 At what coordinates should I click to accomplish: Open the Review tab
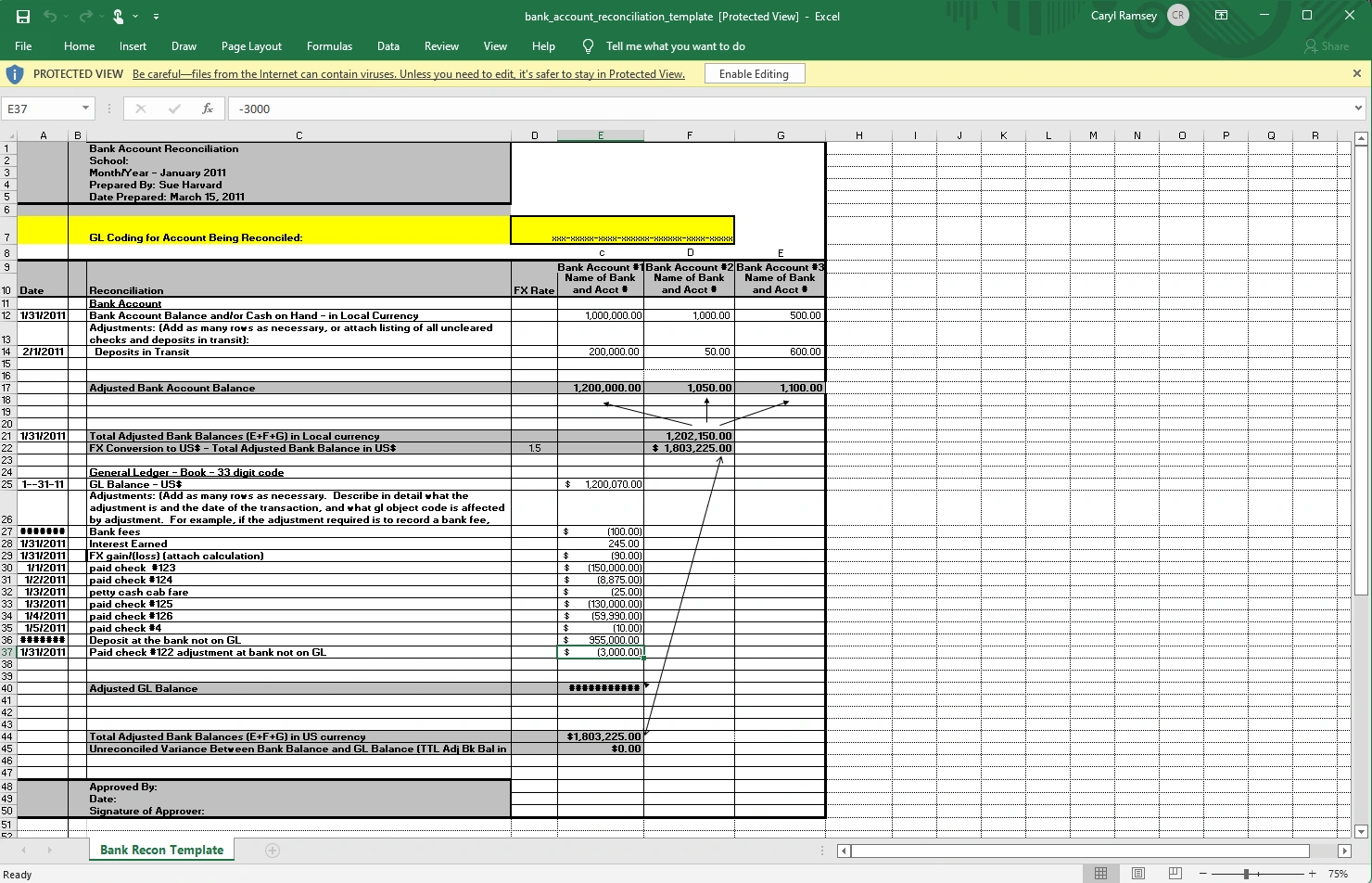pos(441,46)
